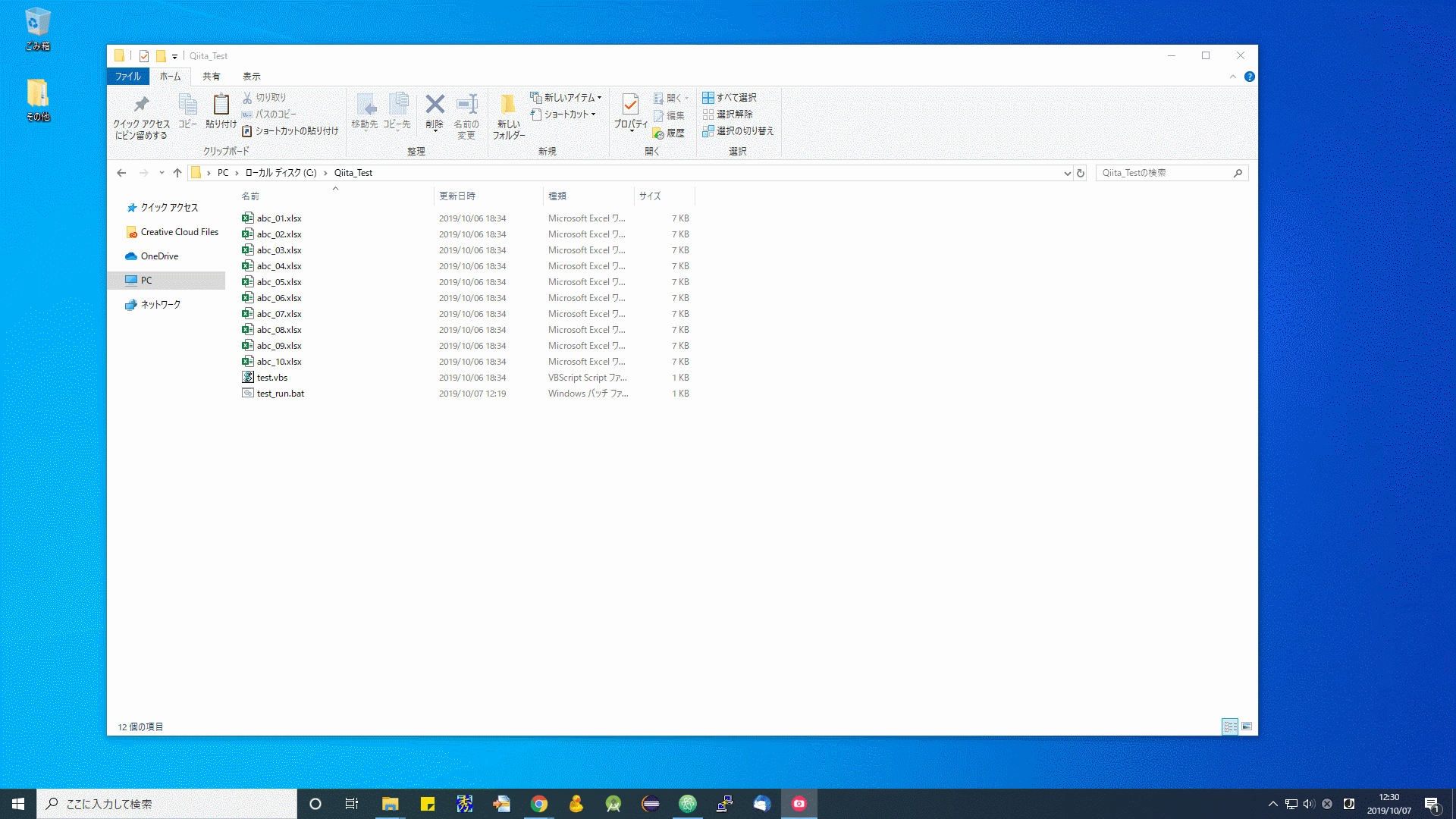
Task: Navigate back with the arrow button
Action: 122,173
